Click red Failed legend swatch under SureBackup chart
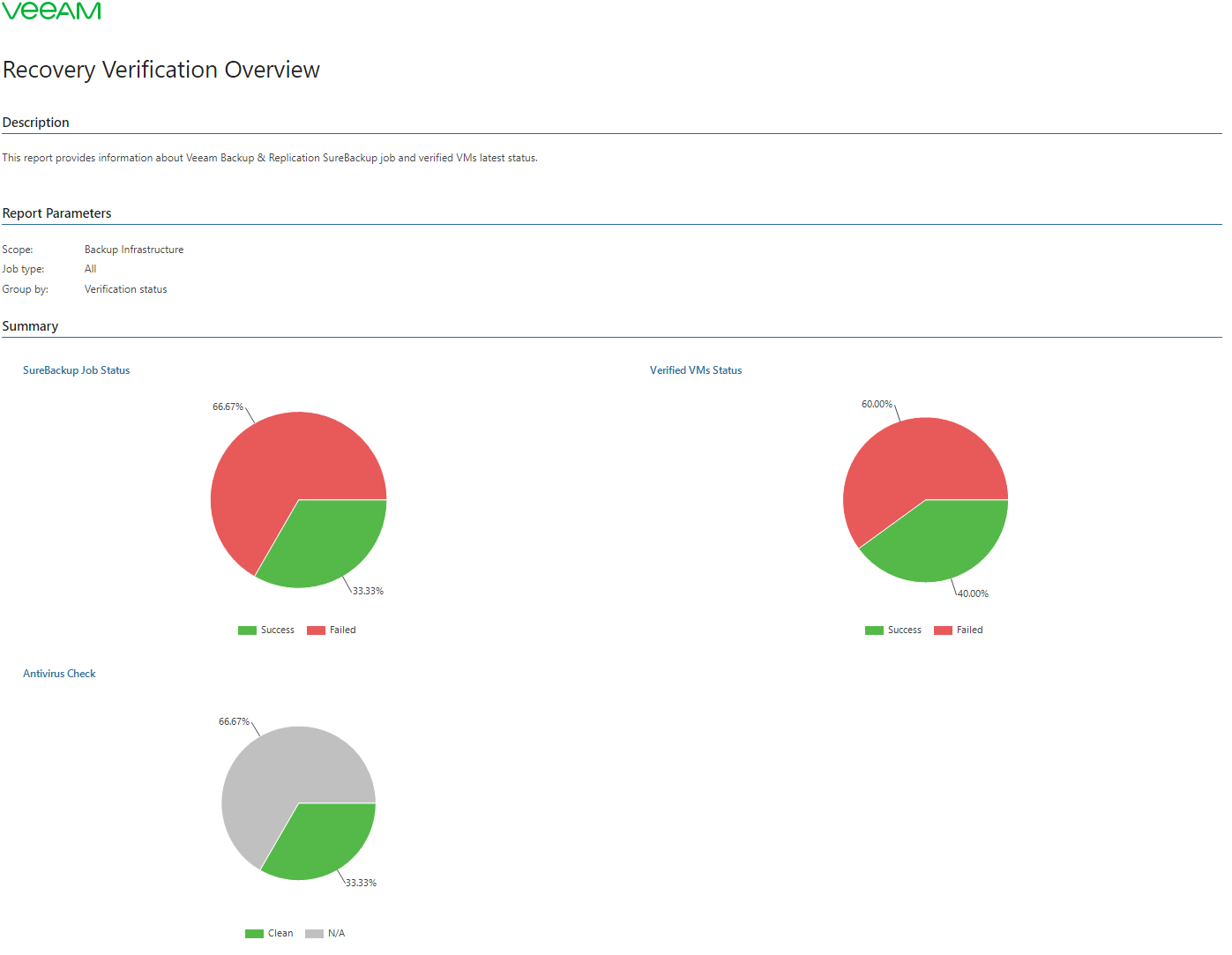The width and height of the screenshot is (1232, 955). [316, 630]
